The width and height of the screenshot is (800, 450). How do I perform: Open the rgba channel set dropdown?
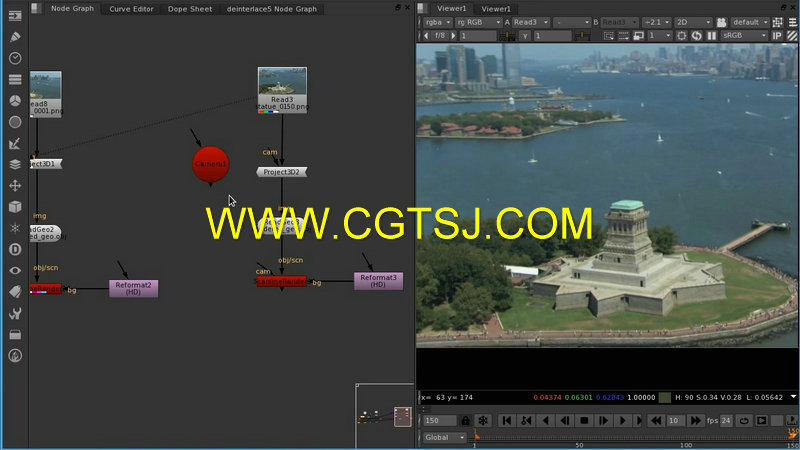438,22
